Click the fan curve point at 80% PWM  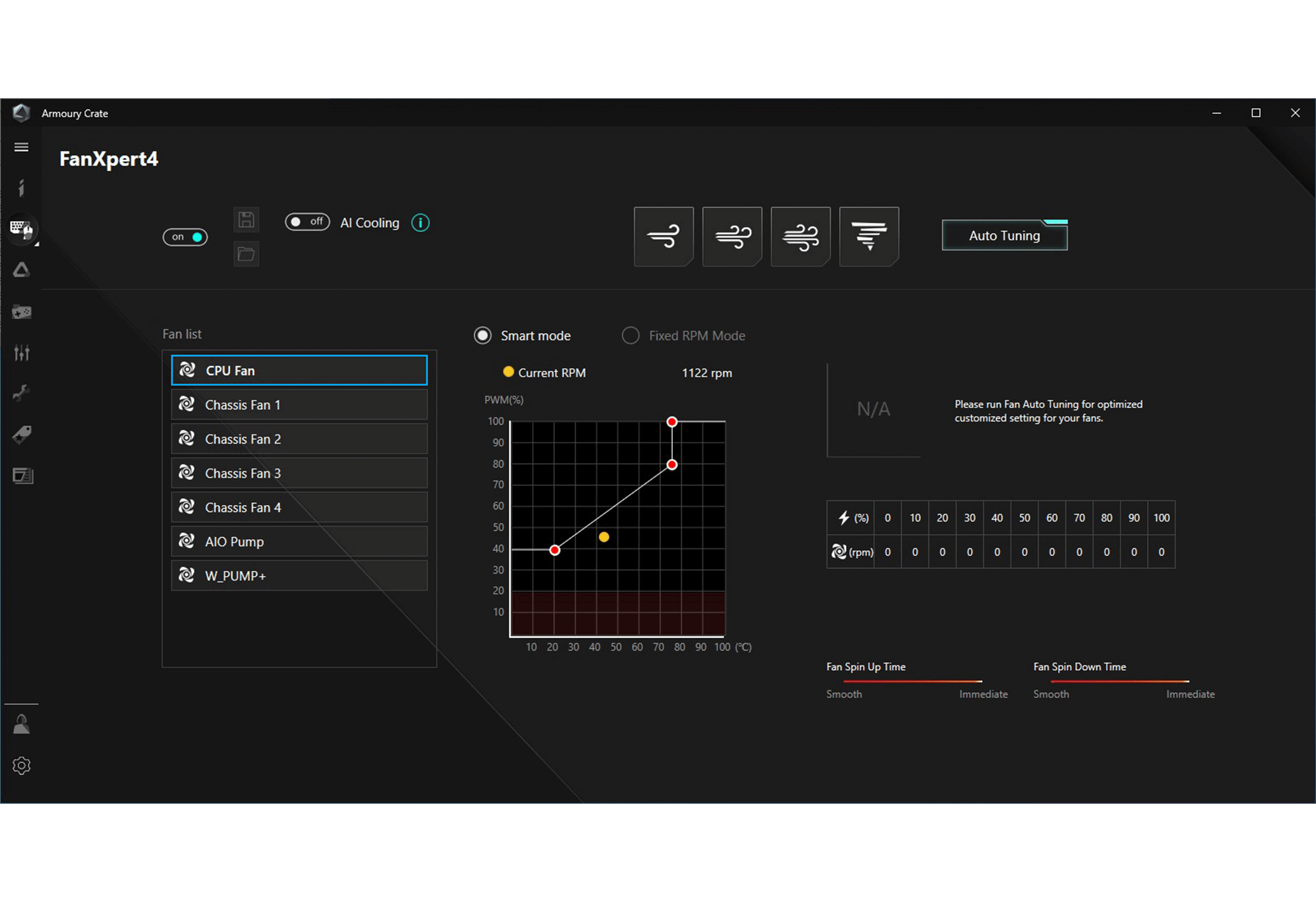click(671, 464)
